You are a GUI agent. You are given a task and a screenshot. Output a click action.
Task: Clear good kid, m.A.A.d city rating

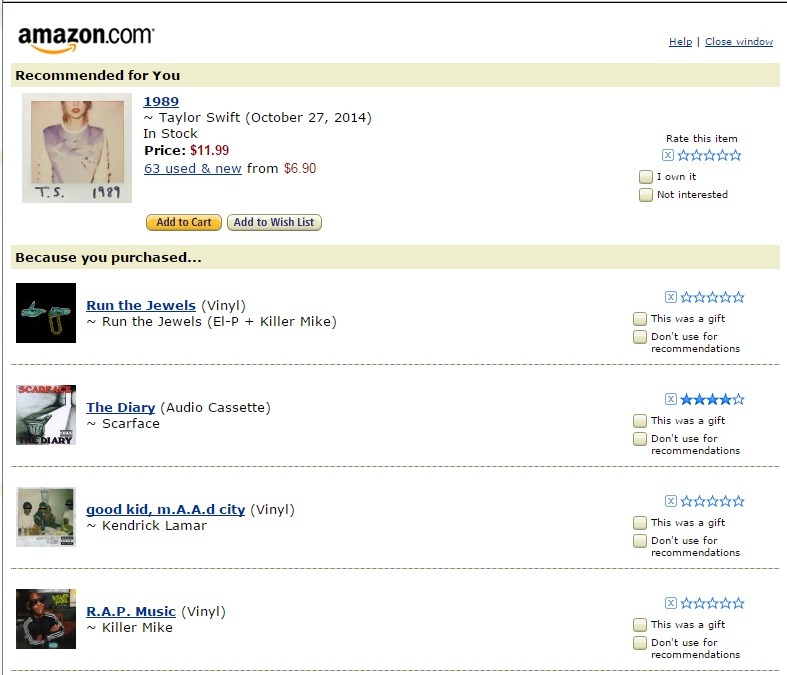[x=671, y=501]
